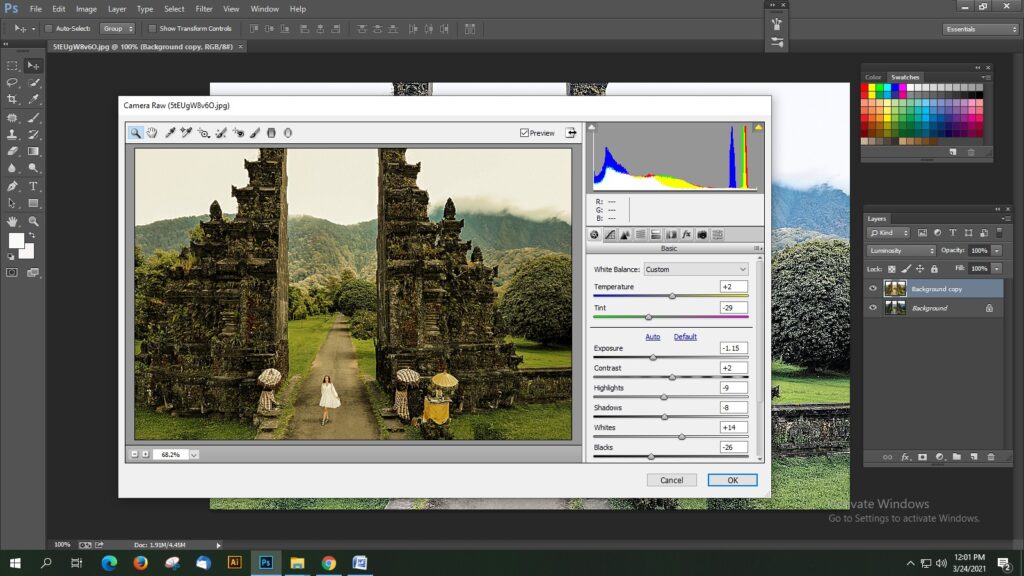1024x576 pixels.
Task: Select the Targeted Adjustment tool
Action: point(204,133)
